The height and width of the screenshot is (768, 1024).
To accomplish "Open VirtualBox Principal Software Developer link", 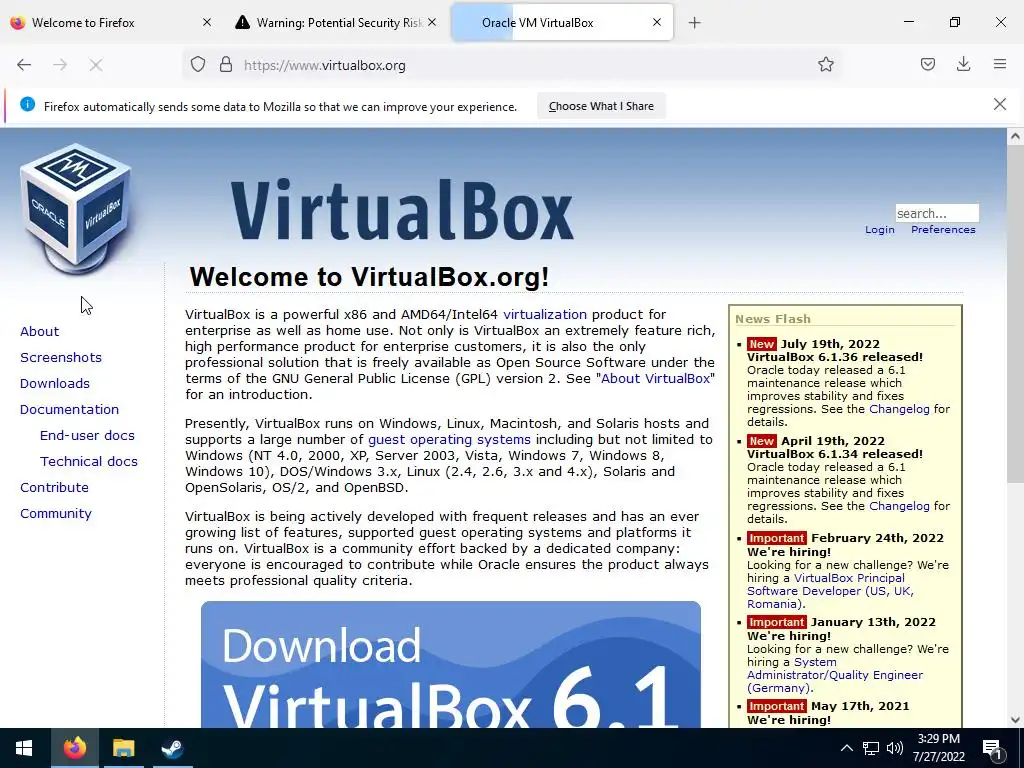I will [x=830, y=591].
